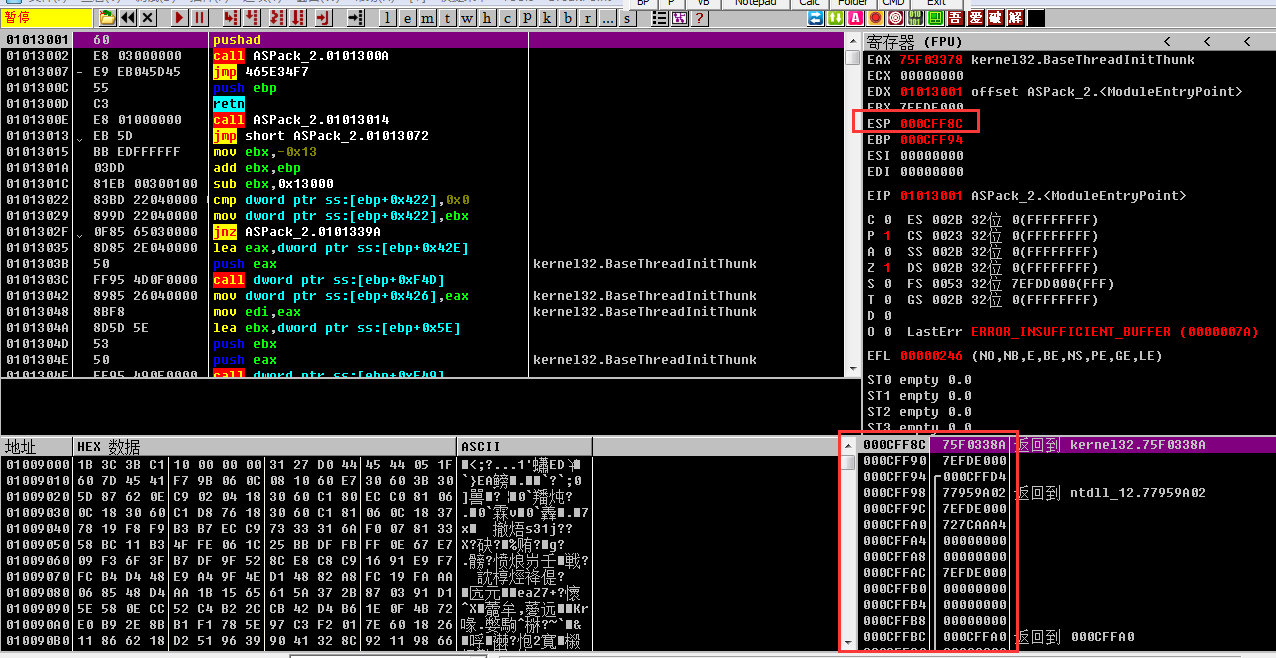This screenshot has width=1276, height=658.
Task: Click the last '<' arrow in registers header
Action: (1247, 41)
